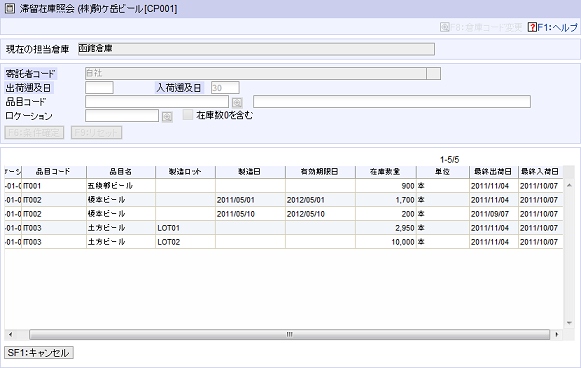Select the LOT01 lot cell
The width and height of the screenshot is (581, 368).
[x=185, y=228]
